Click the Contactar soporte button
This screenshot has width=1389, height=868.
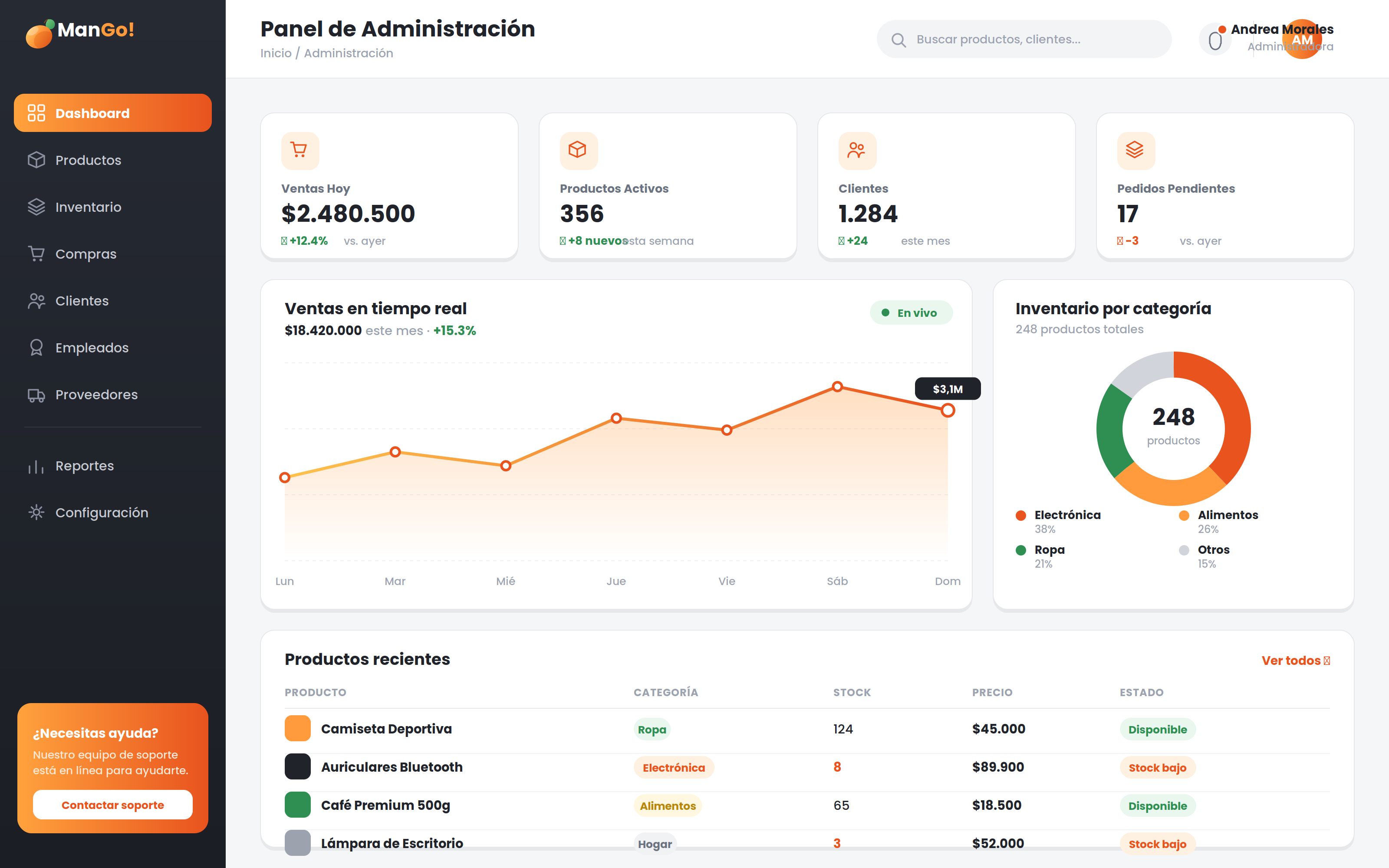(112, 805)
